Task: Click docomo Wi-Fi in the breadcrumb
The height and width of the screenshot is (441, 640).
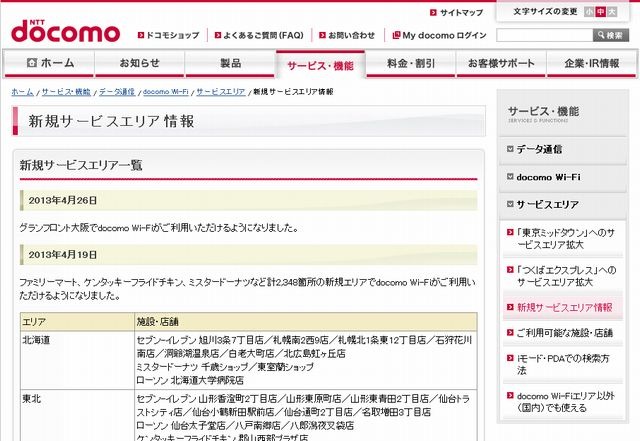Action: coord(166,92)
